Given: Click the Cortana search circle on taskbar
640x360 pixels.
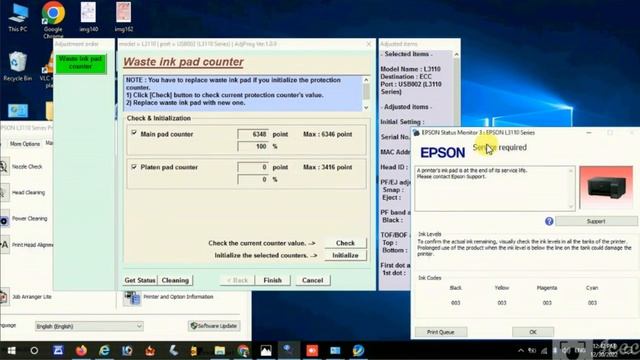Looking at the screenshot, I should (34, 351).
